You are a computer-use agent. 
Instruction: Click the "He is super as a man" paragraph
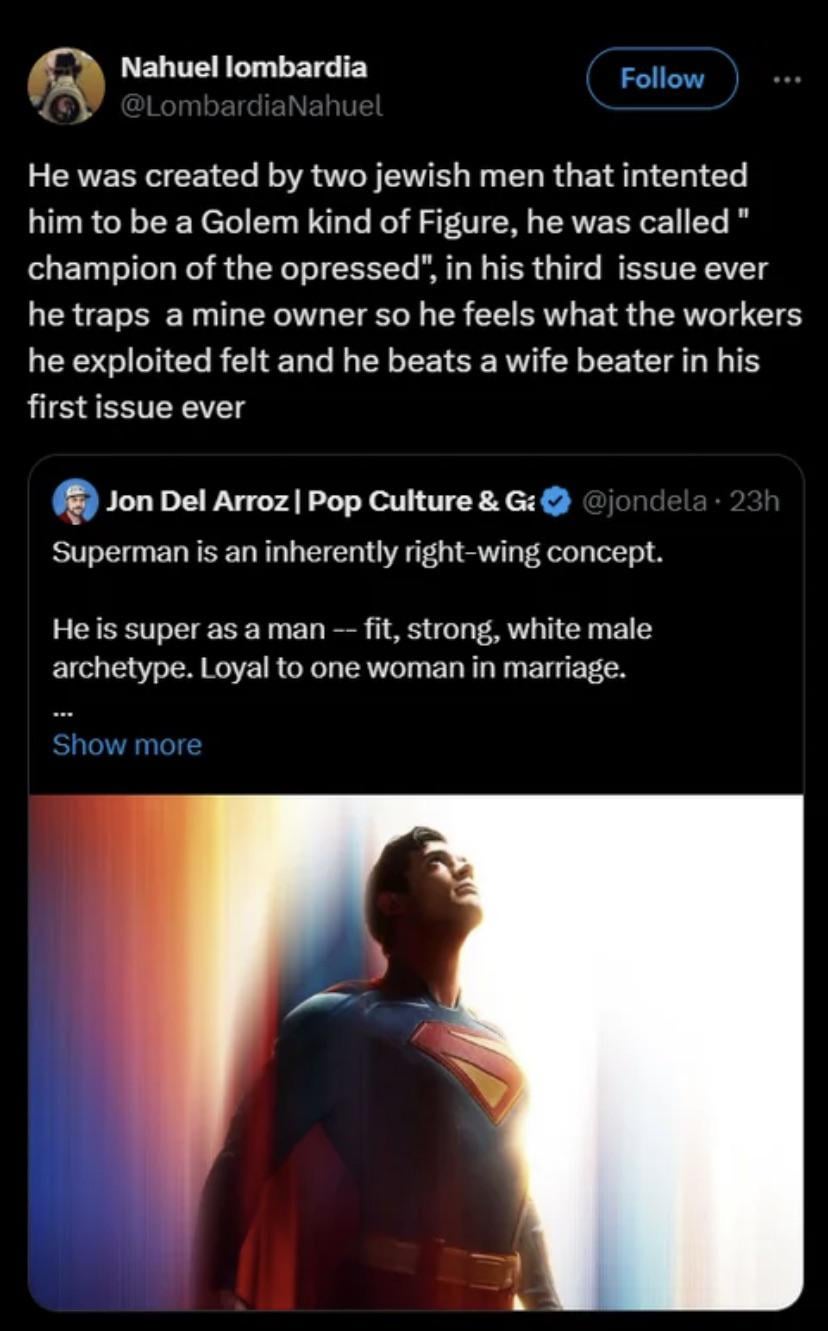click(x=352, y=648)
